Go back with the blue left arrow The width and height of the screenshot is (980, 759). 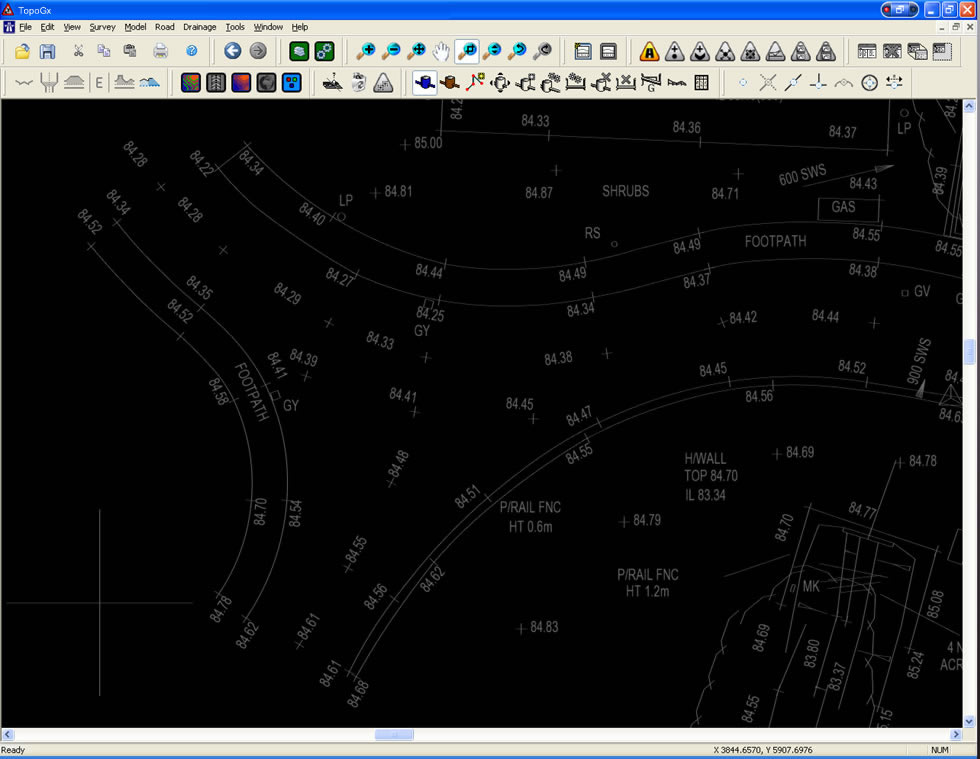pos(232,51)
